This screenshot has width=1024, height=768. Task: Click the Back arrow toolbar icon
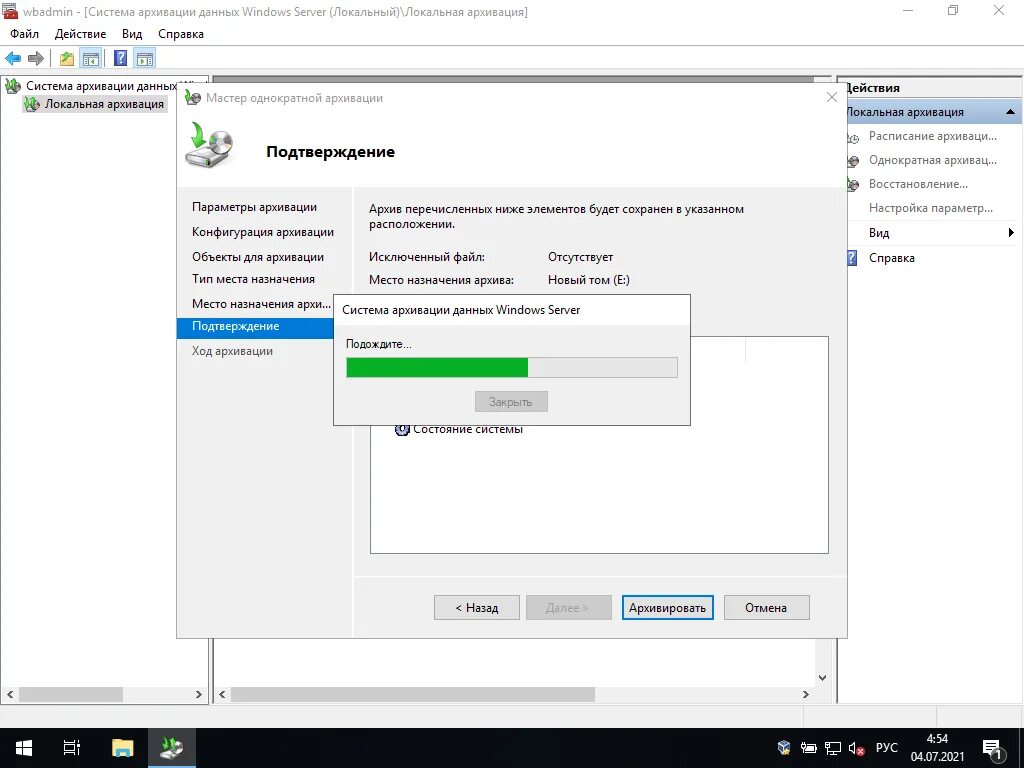[12, 59]
